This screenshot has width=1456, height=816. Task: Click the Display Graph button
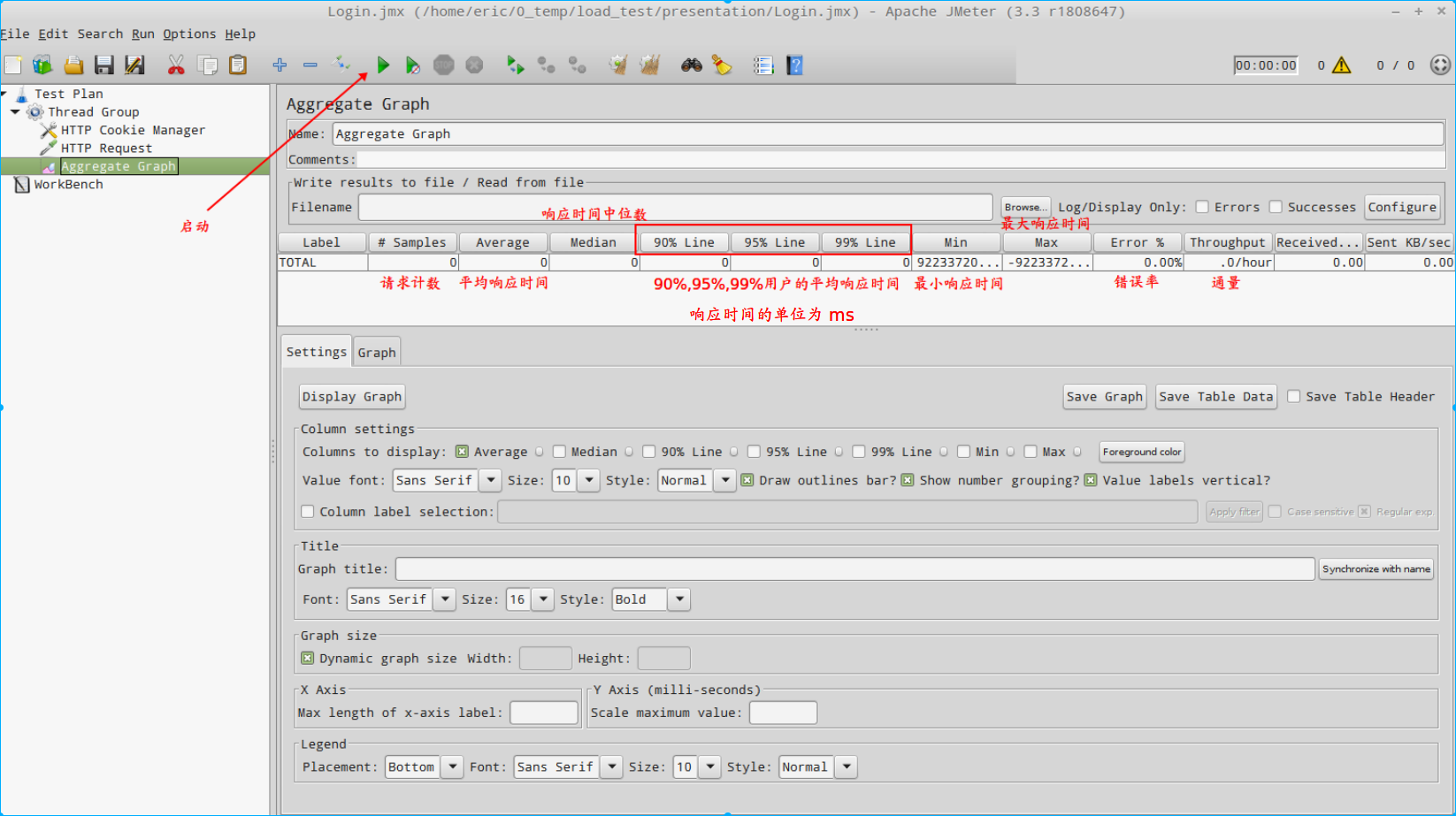coord(352,396)
